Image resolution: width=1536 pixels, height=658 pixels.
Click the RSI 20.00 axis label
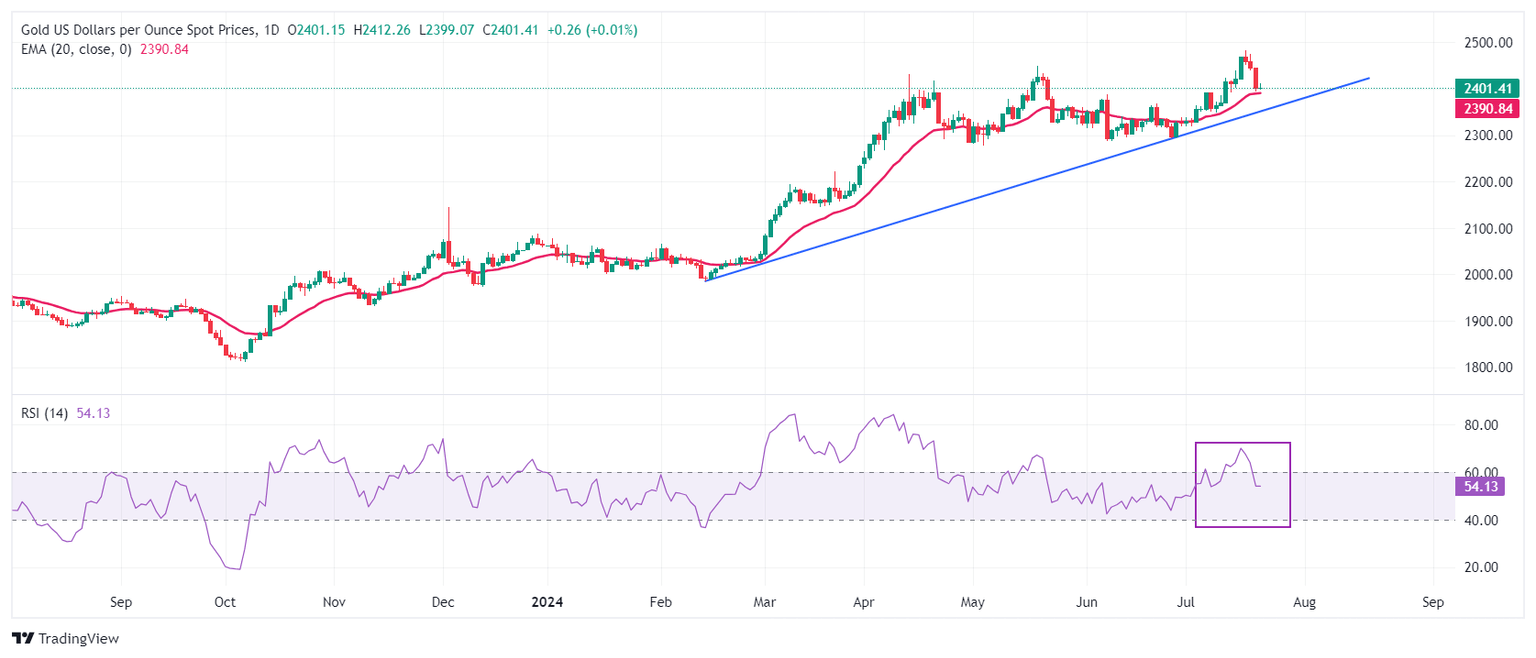coord(1476,567)
